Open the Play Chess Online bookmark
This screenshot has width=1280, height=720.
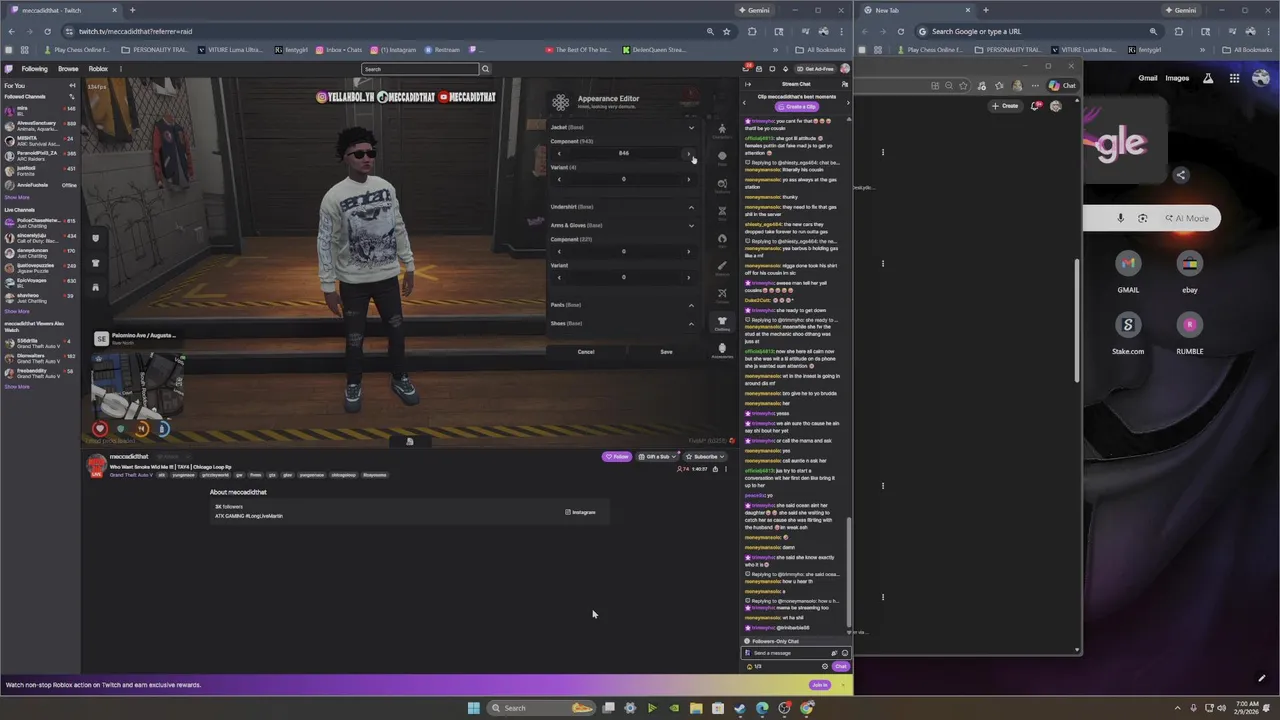tap(77, 50)
